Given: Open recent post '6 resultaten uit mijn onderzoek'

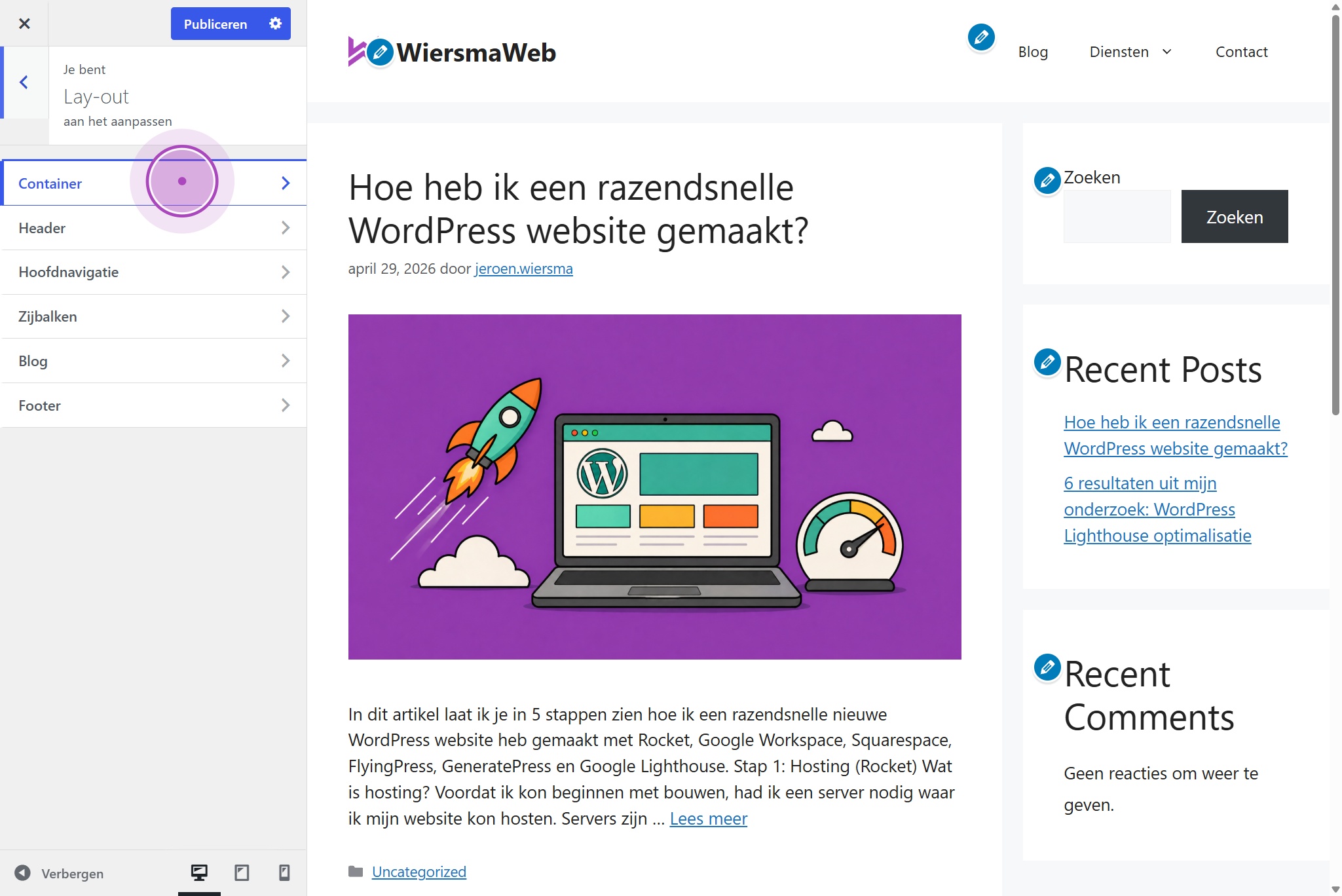Looking at the screenshot, I should 1157,510.
